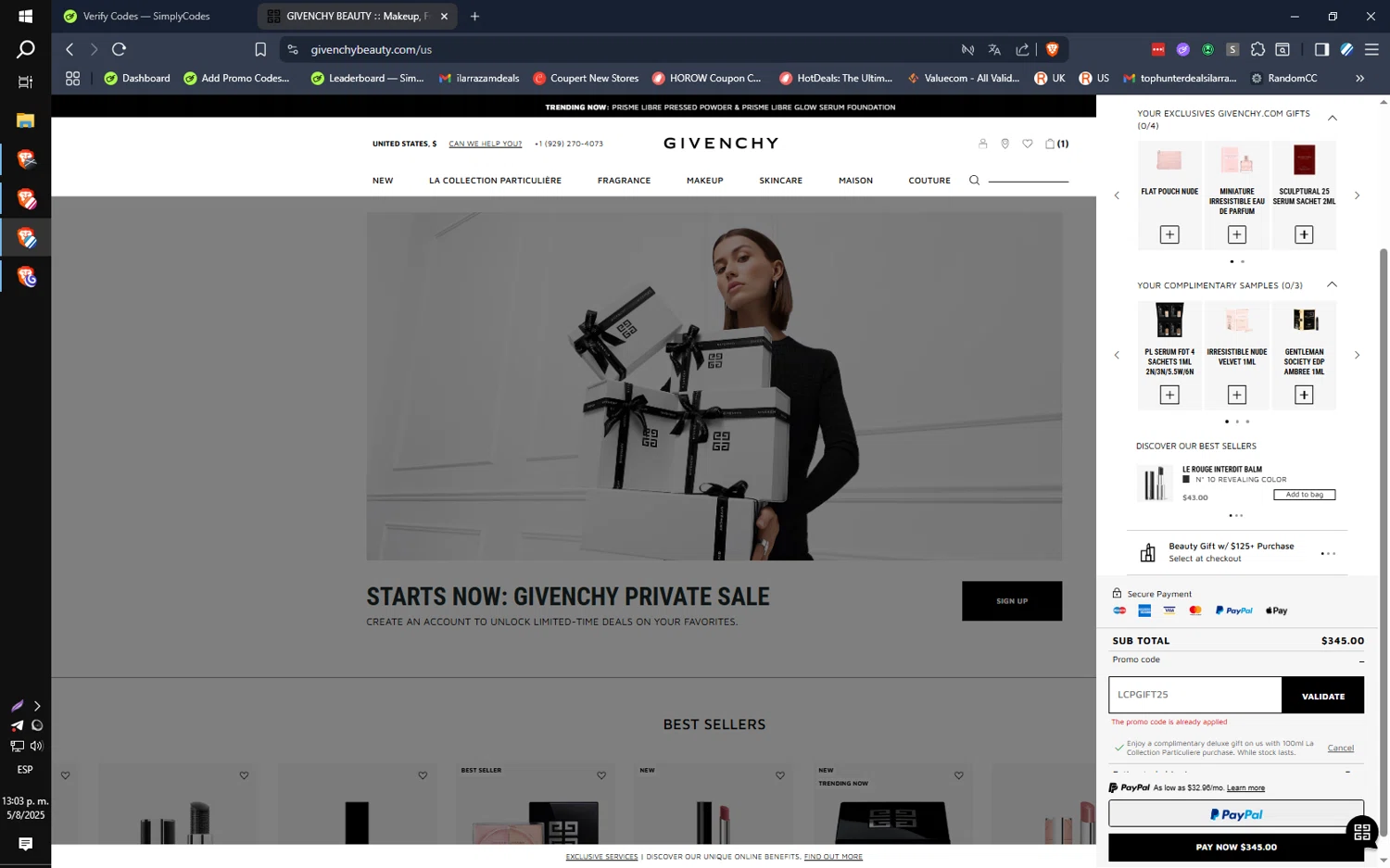Viewport: 1390px width, 868px height.
Task: Collapse Your Complimentary Samples section
Action: (1333, 284)
